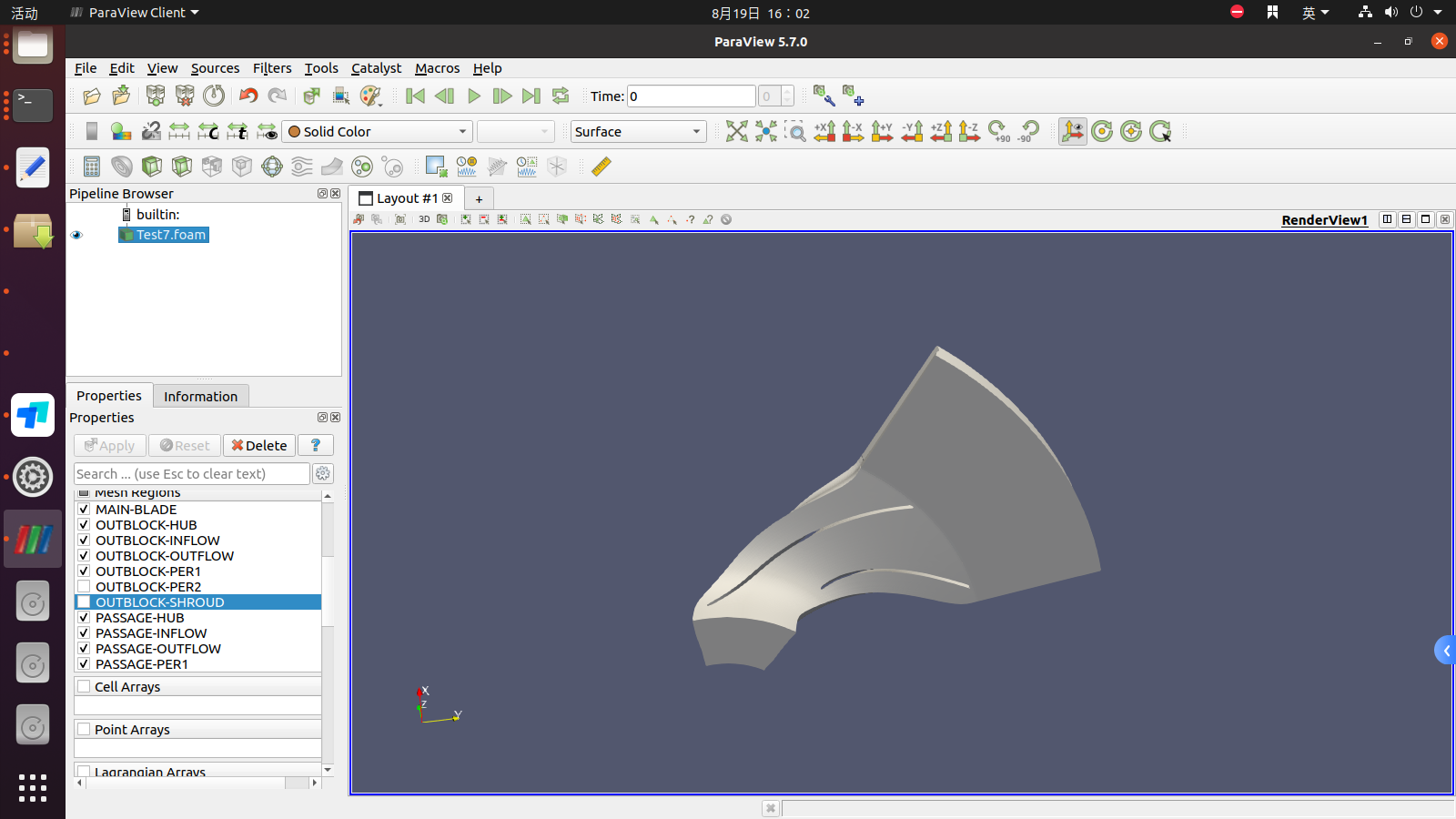This screenshot has width=1456, height=819.
Task: Click Rotate 90 degrees clockwise icon
Action: [x=1000, y=132]
